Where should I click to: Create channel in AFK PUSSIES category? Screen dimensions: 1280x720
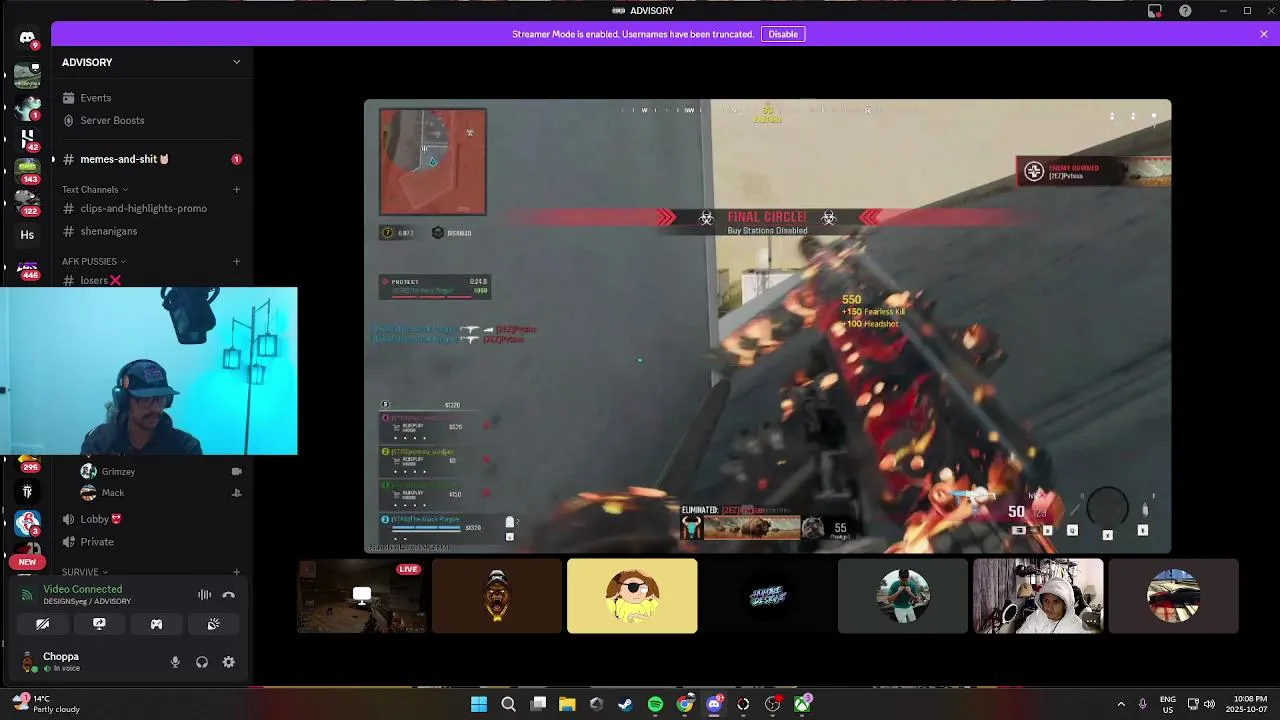237,262
